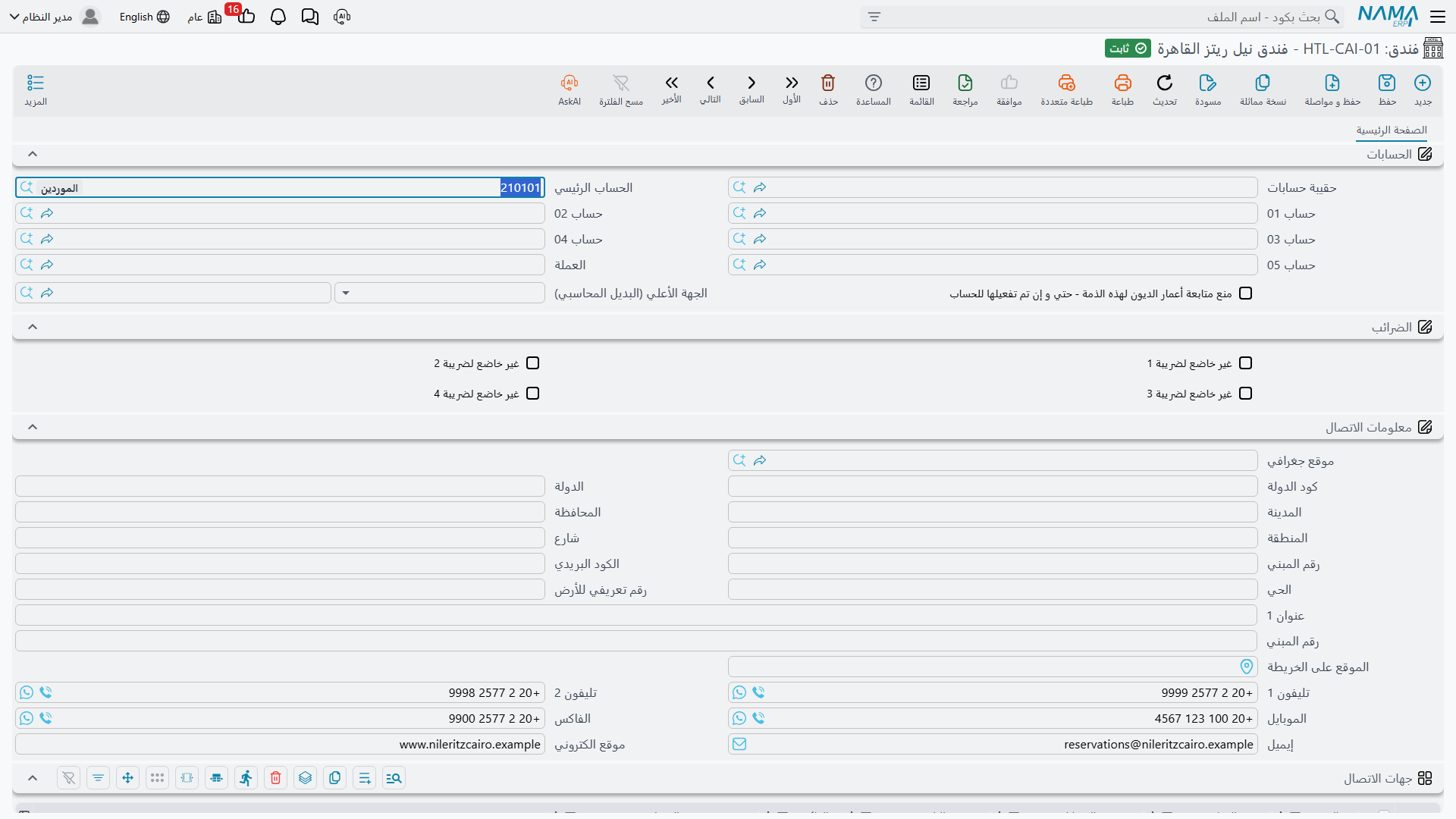Image resolution: width=1456 pixels, height=819 pixels.
Task: Click WhatsApp icon in تليفون 1 field
Action: point(739,692)
